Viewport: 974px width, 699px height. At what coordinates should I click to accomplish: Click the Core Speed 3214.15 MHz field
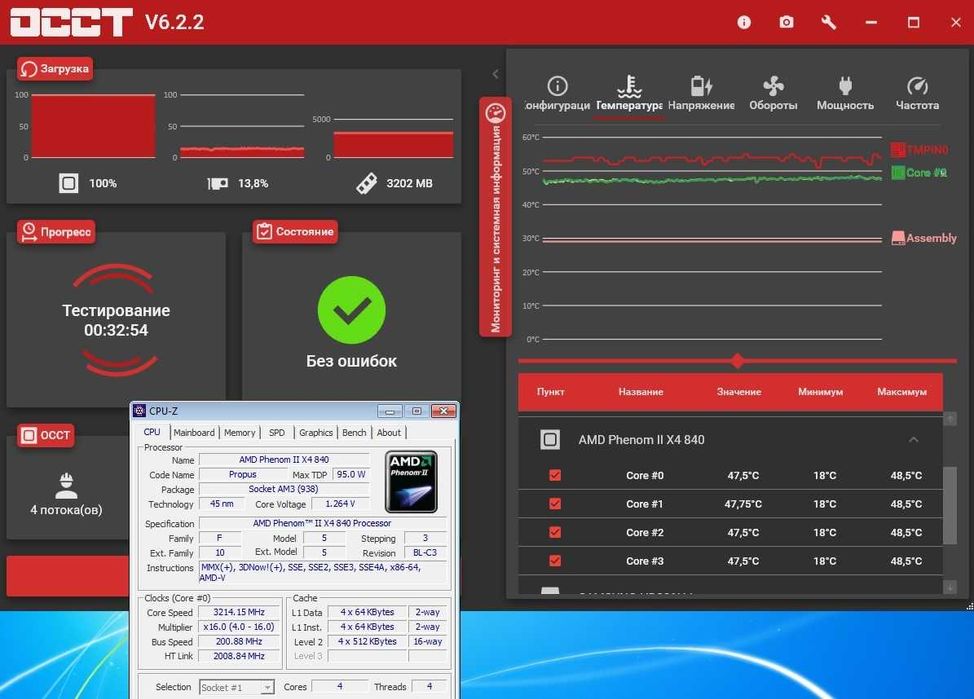(x=239, y=612)
